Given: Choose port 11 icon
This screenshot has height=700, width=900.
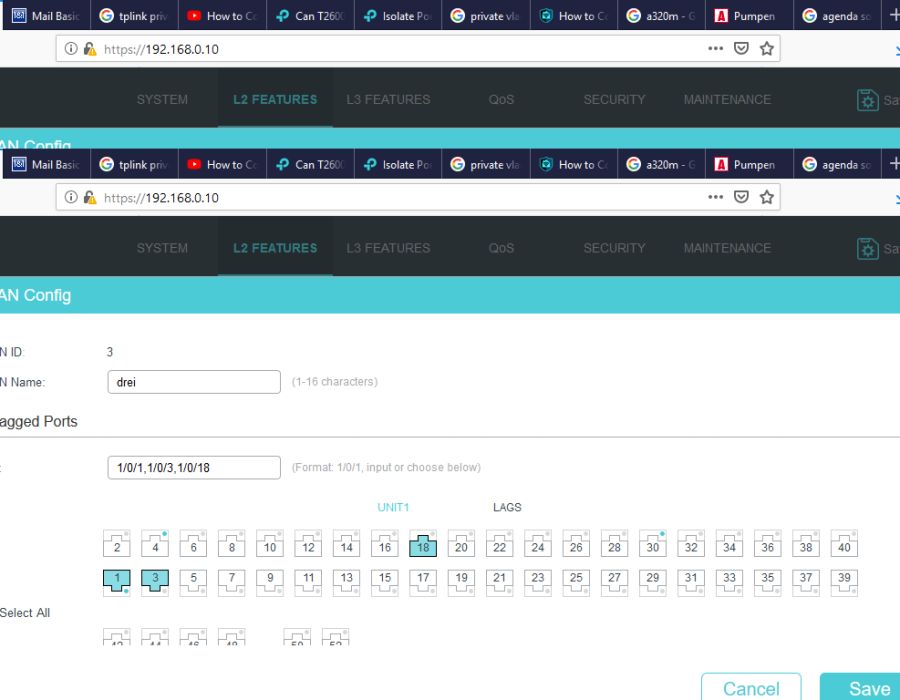Looking at the screenshot, I should (308, 582).
